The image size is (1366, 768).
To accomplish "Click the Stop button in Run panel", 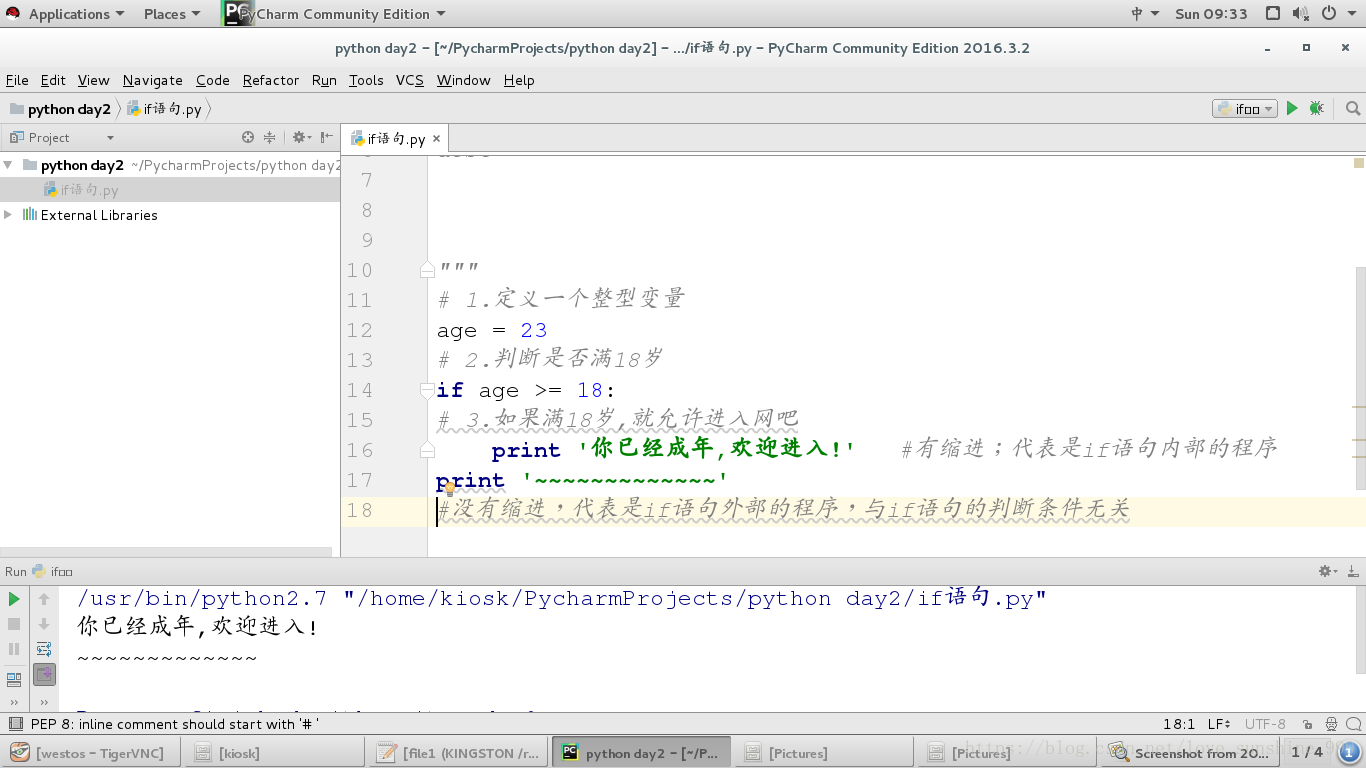I will coord(14,624).
